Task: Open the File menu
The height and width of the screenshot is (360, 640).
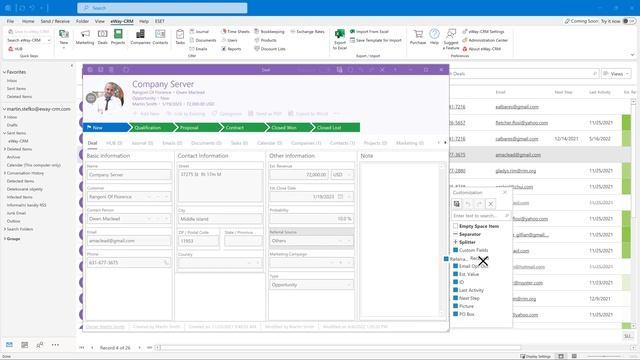Action: point(10,21)
